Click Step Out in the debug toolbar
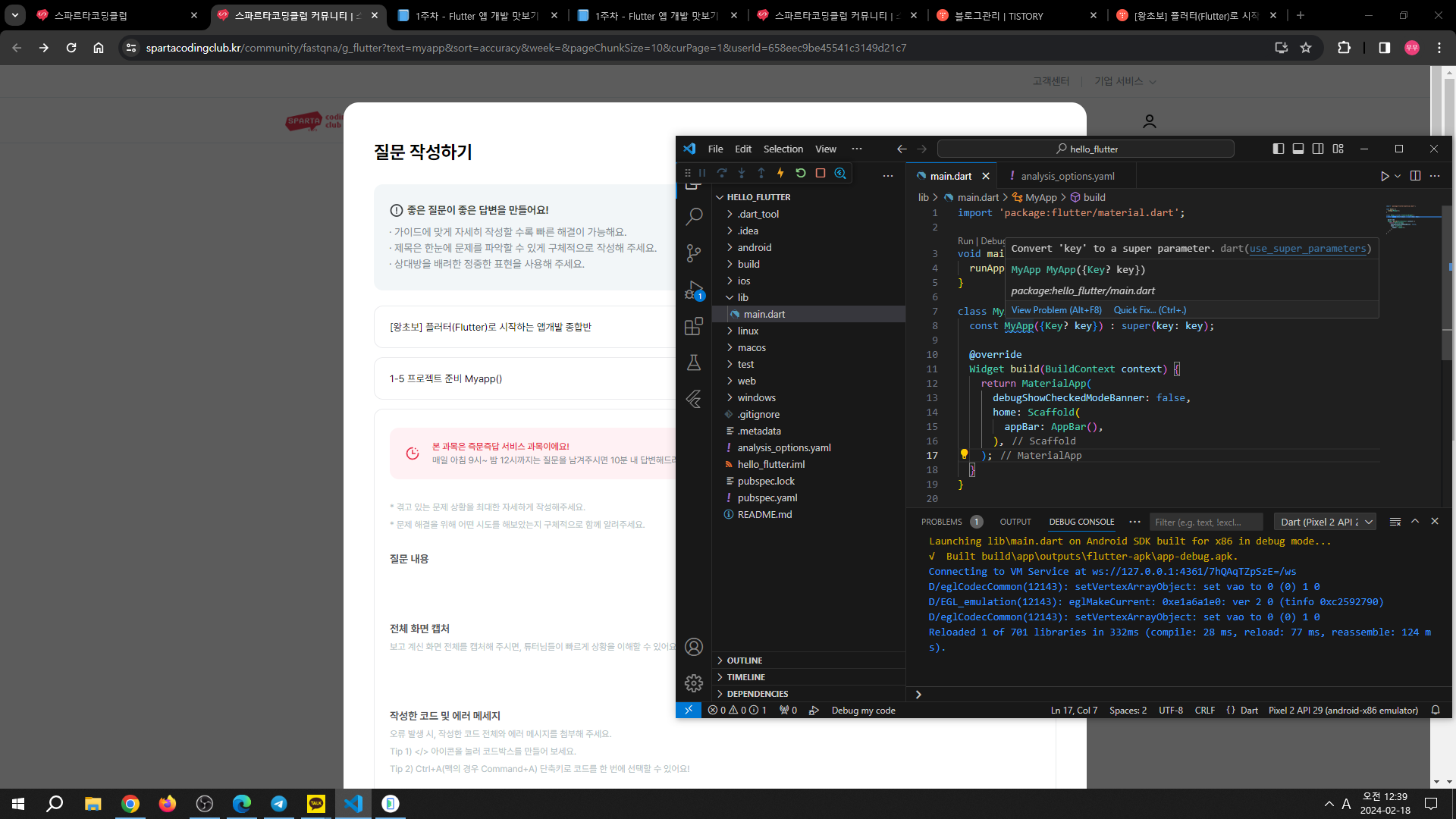 (761, 174)
